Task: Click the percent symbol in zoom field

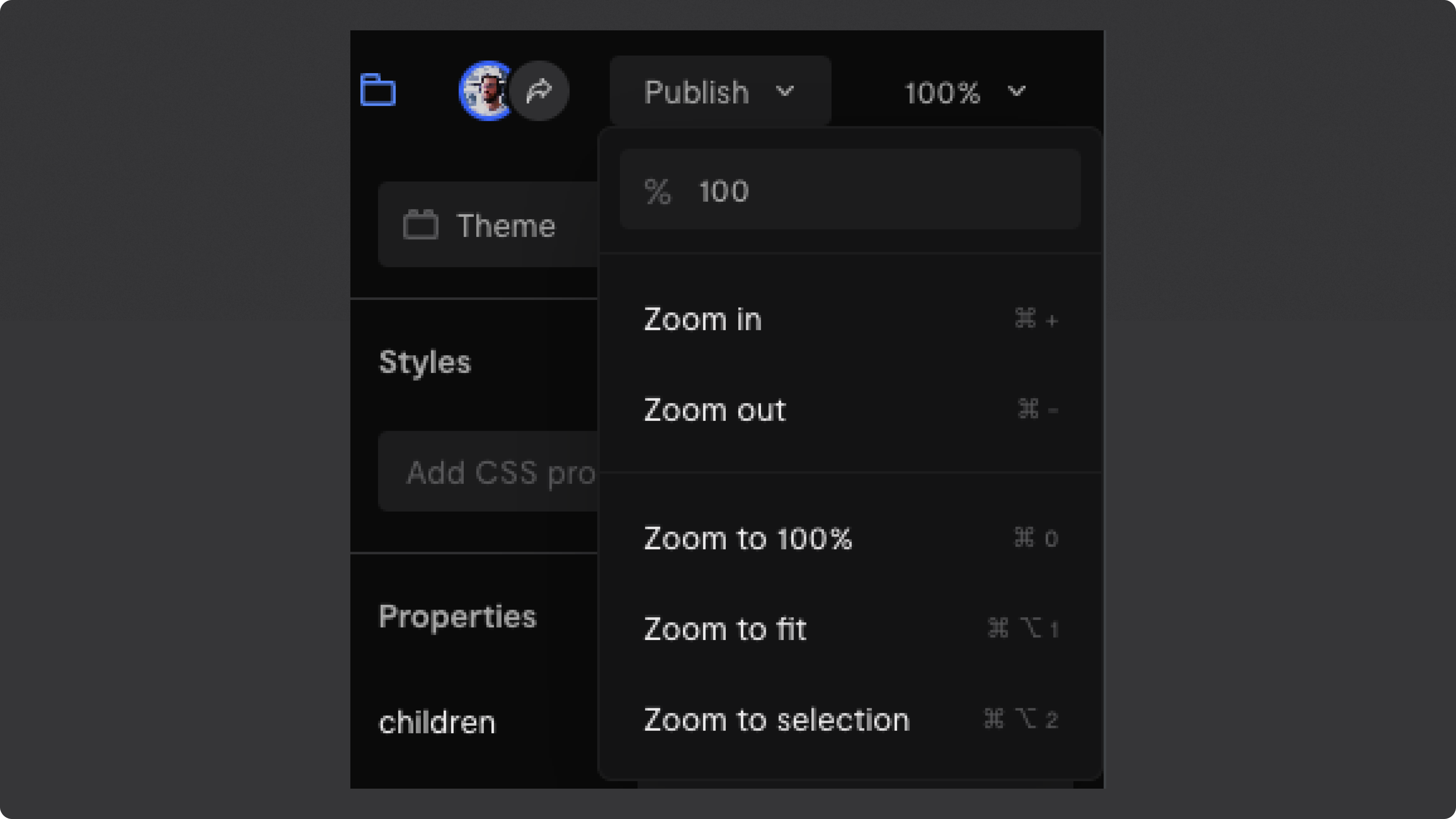Action: [657, 191]
